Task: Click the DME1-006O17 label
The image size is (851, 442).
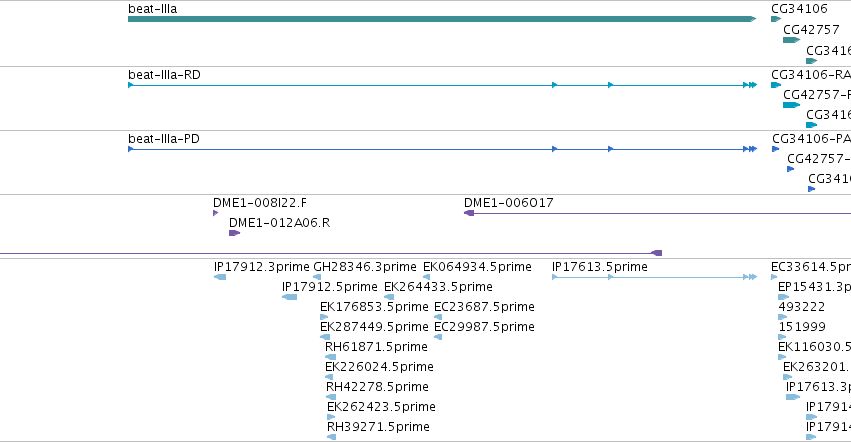Action: coord(509,203)
